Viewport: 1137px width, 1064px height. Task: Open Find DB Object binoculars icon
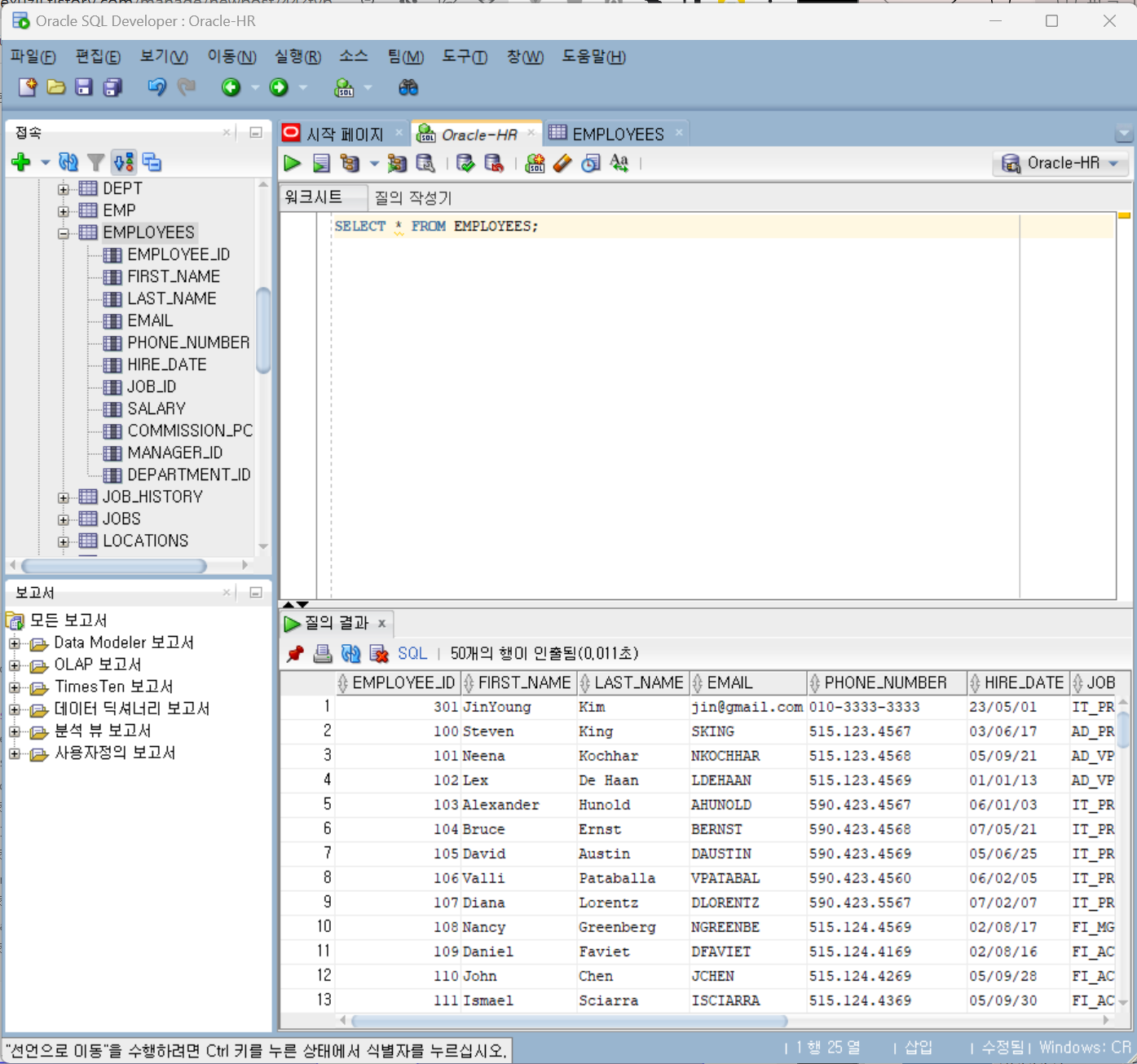click(x=408, y=87)
